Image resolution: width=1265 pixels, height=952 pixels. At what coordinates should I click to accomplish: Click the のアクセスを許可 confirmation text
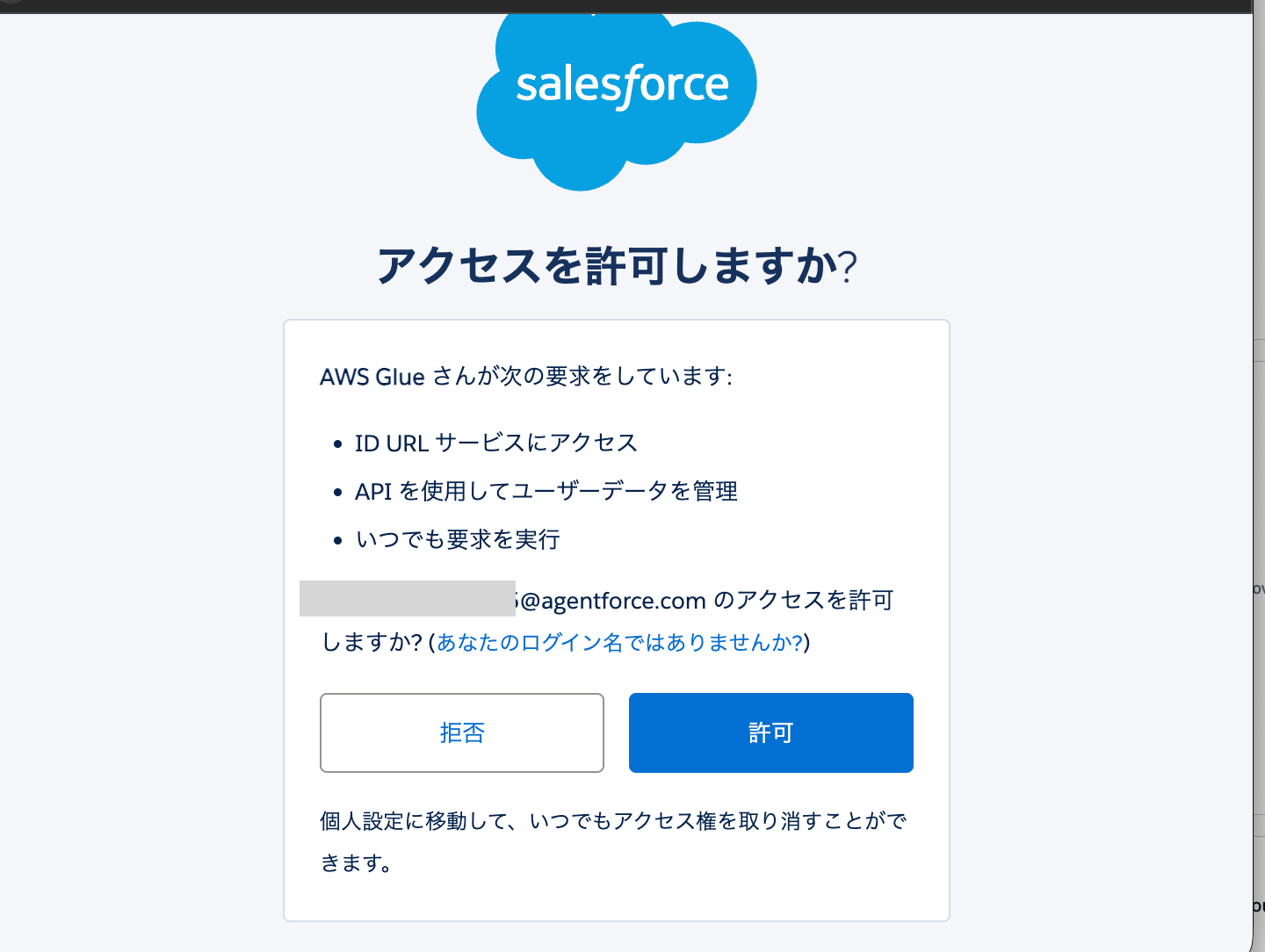point(804,601)
